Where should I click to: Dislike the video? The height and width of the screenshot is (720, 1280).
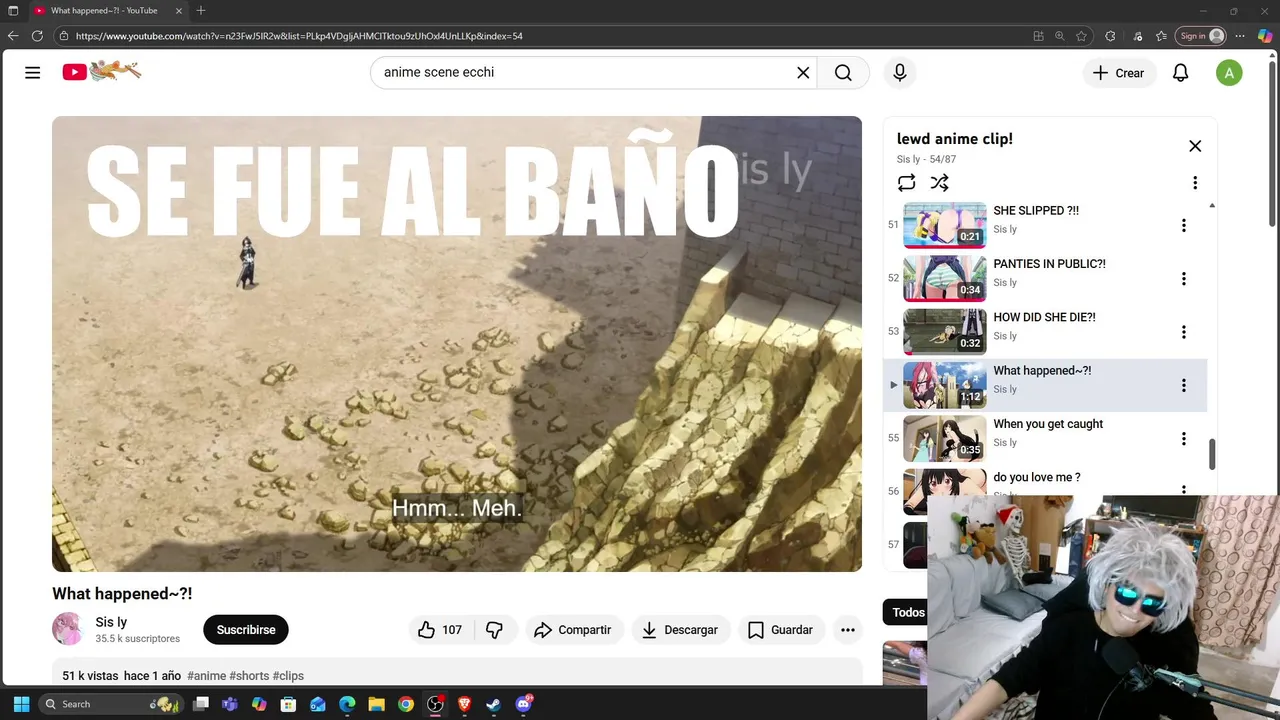(x=494, y=630)
